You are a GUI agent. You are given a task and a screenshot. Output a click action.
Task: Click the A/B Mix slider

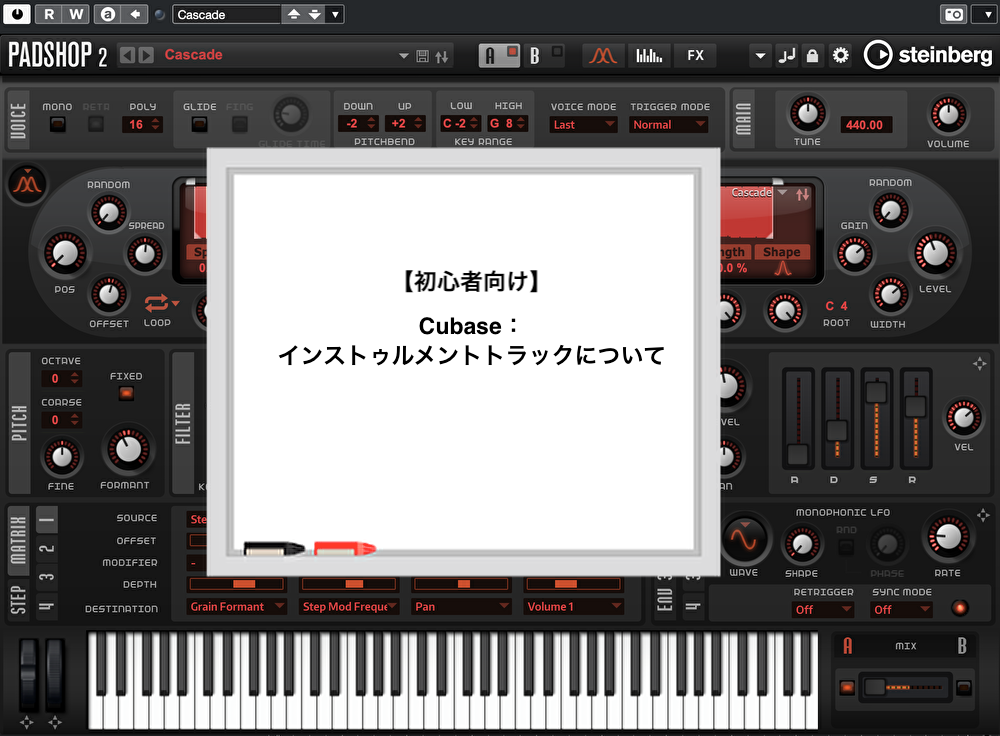(906, 687)
